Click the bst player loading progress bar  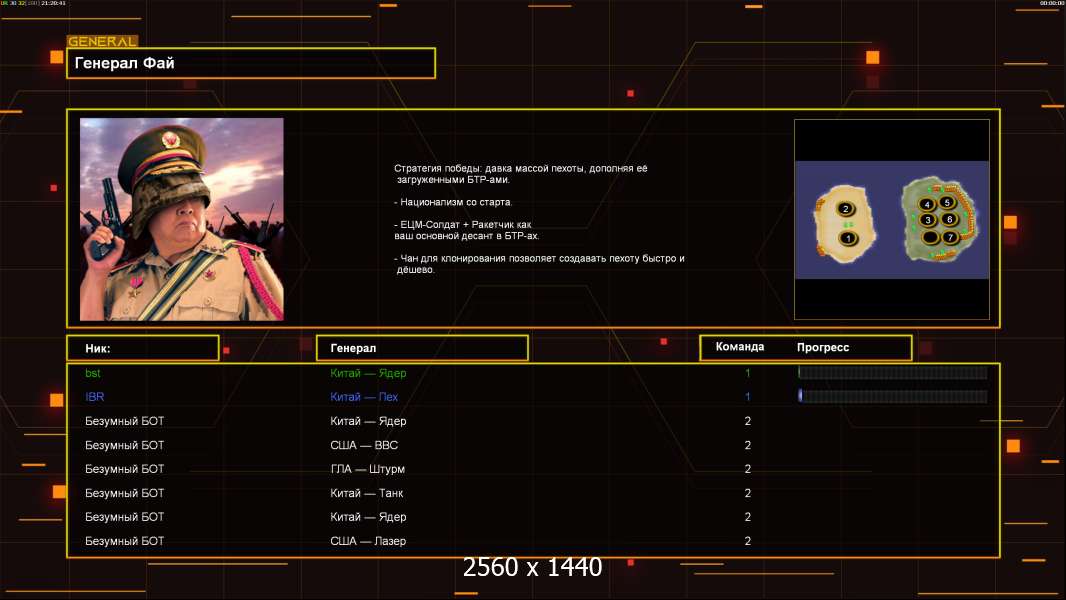pyautogui.click(x=892, y=373)
